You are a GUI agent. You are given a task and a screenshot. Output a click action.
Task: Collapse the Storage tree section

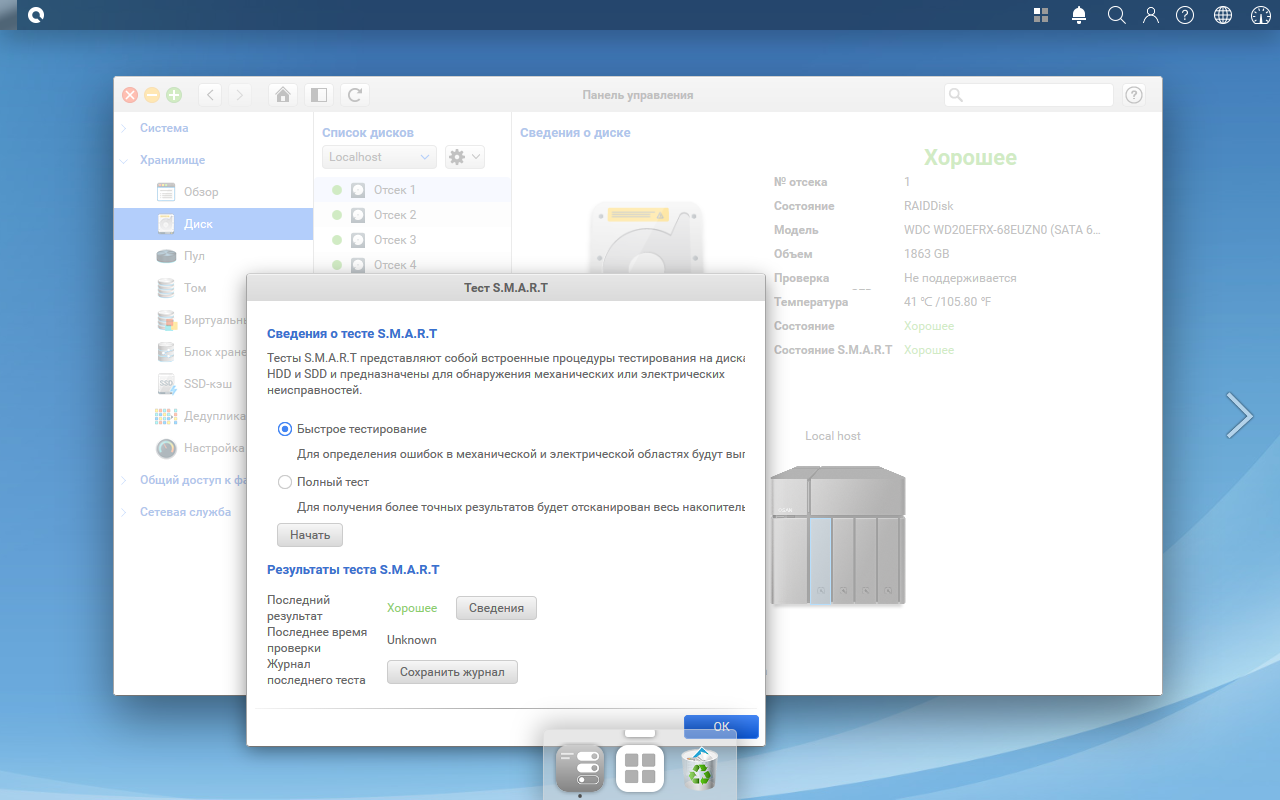pyautogui.click(x=124, y=160)
